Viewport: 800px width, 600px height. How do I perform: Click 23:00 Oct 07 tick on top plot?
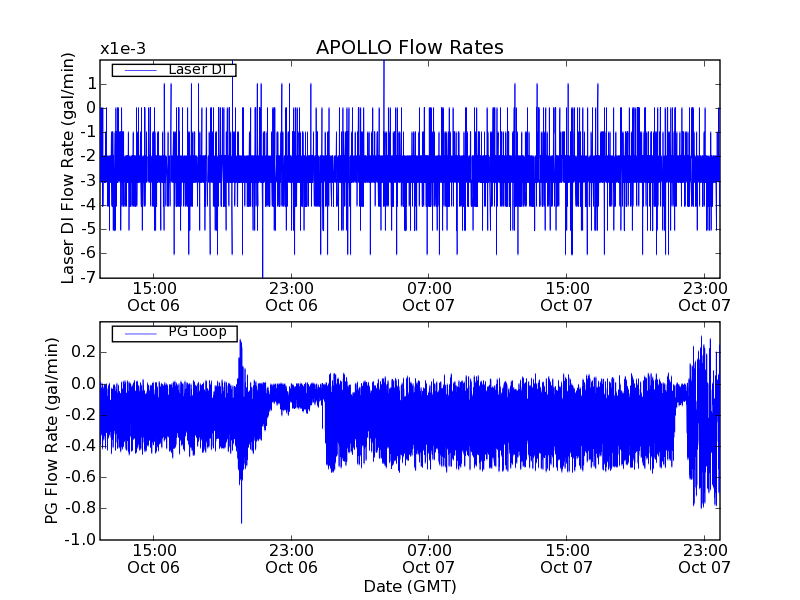pos(705,296)
